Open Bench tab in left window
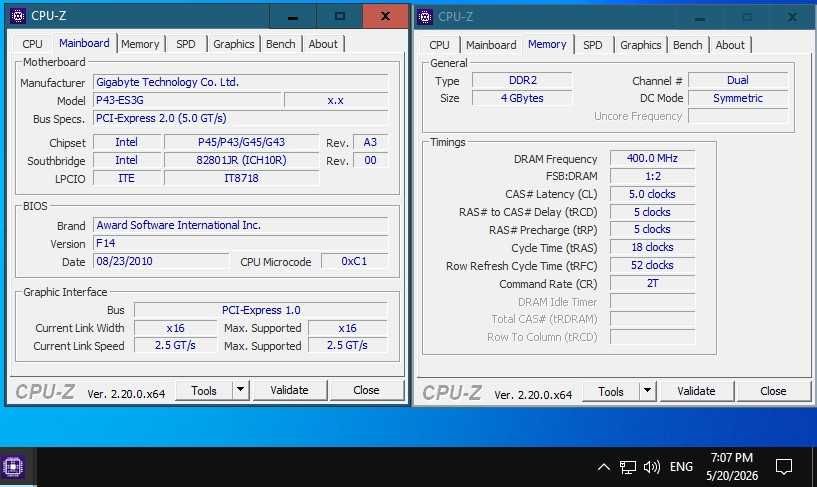Image resolution: width=817 pixels, height=487 pixels. pyautogui.click(x=280, y=44)
